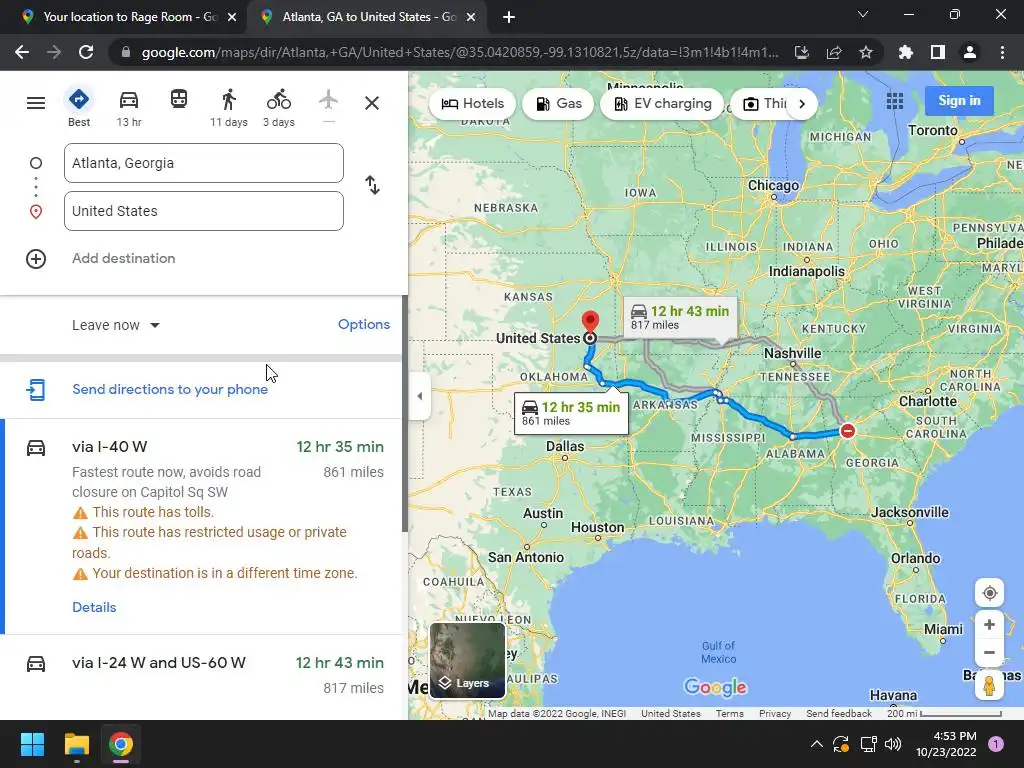Go back in browser
The image size is (1024, 768).
(22, 52)
